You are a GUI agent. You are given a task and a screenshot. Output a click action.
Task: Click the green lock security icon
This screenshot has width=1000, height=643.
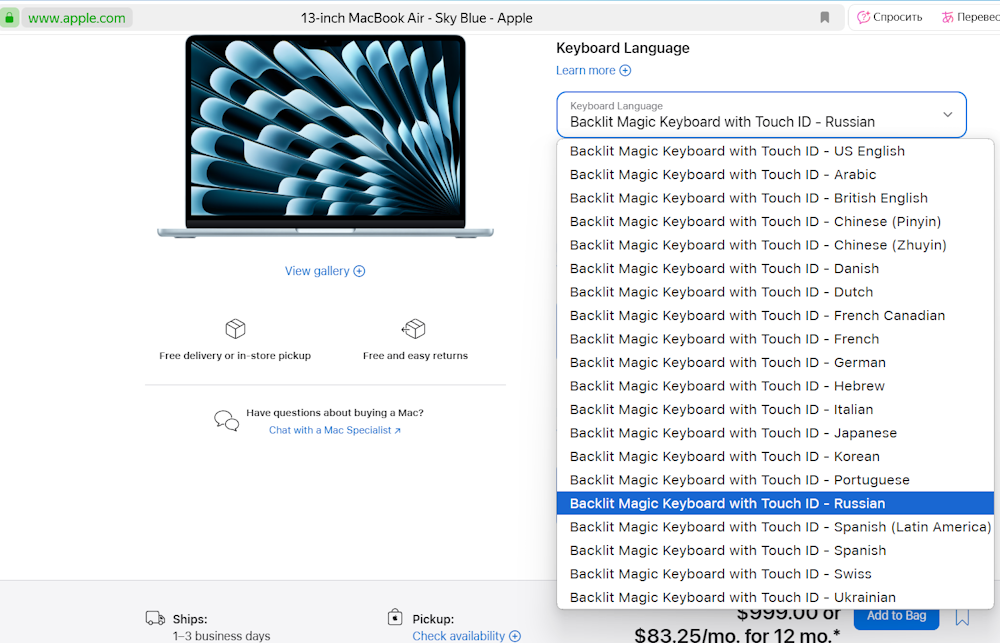tap(10, 18)
